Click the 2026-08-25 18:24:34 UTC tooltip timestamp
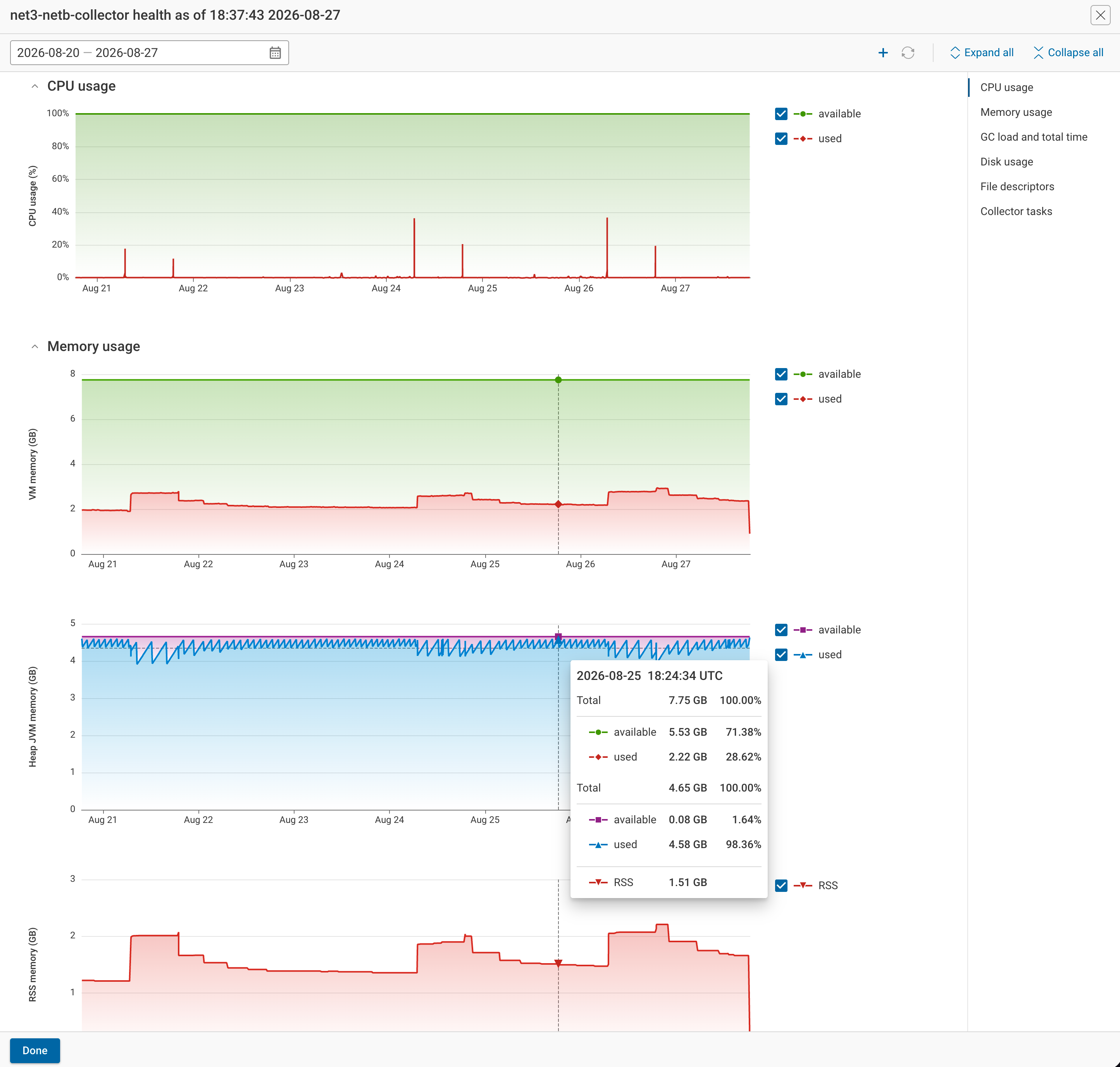Image resolution: width=1120 pixels, height=1067 pixels. pos(649,676)
